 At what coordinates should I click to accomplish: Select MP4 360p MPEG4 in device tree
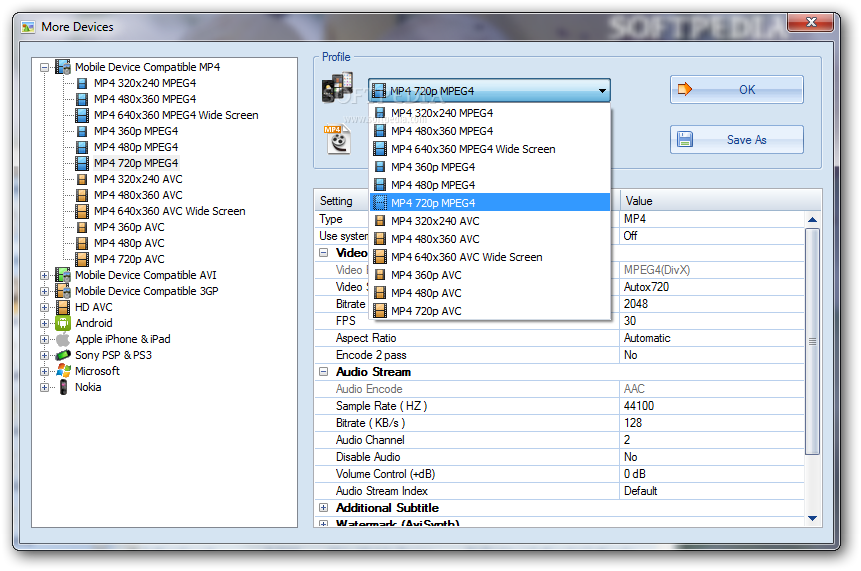pyautogui.click(x=136, y=131)
